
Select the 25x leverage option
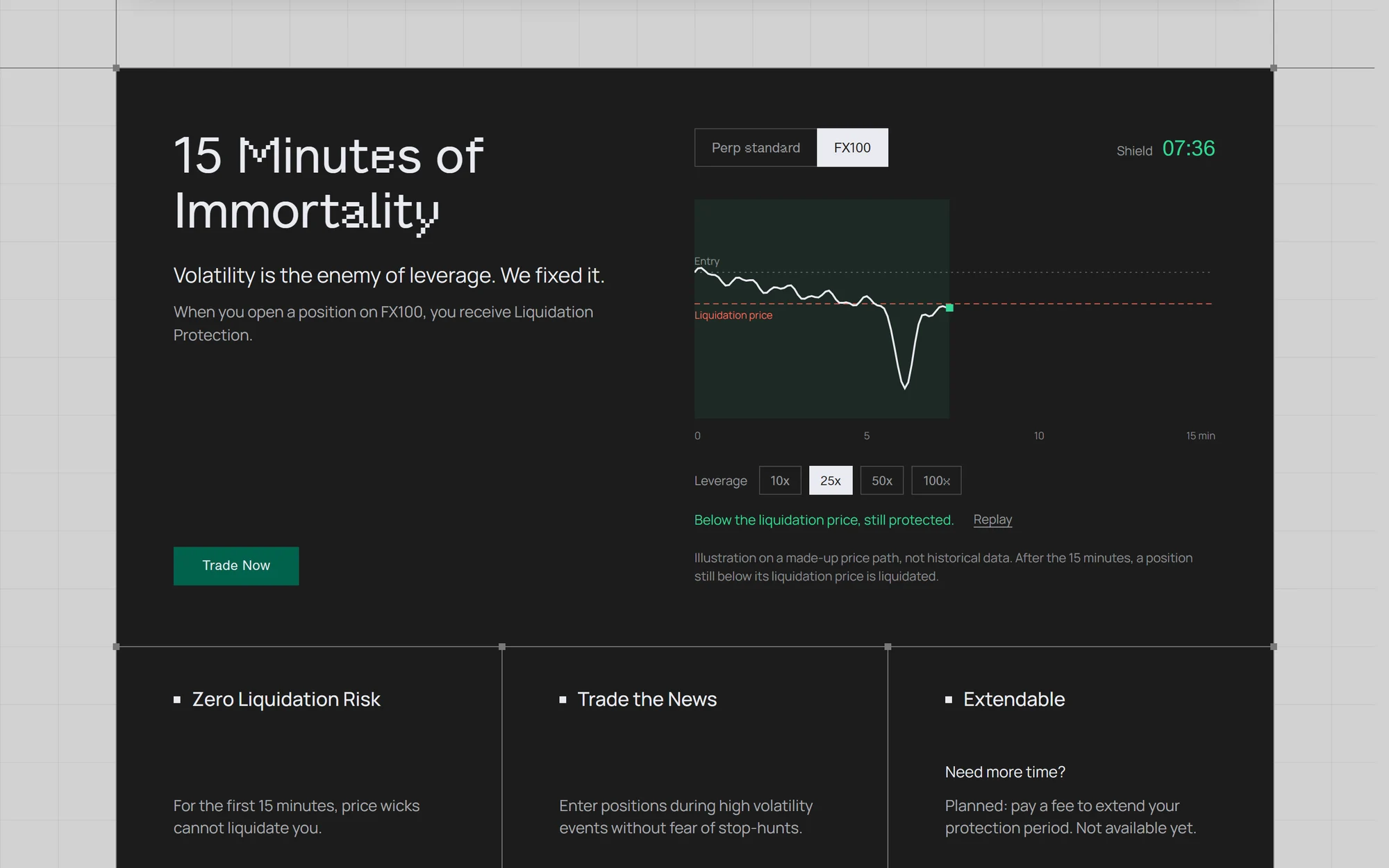(x=831, y=481)
